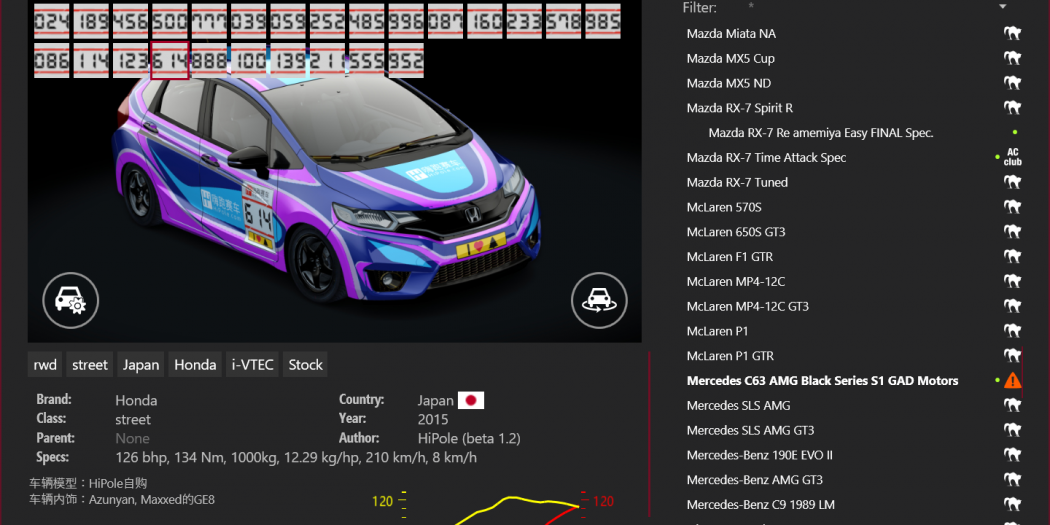
Task: Select skin thumbnail numbered 252
Action: (327, 21)
